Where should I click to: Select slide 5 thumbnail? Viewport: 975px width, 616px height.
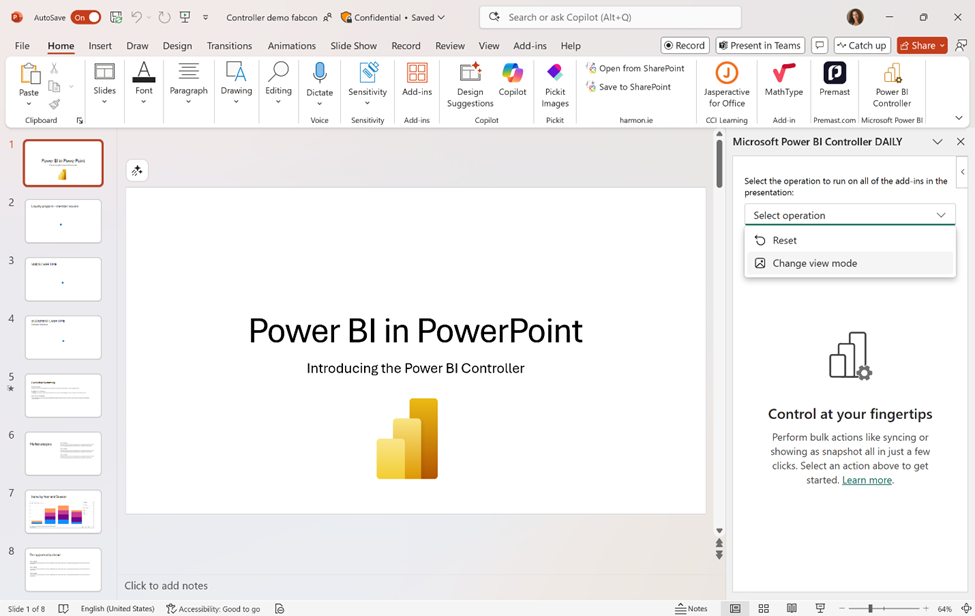point(62,395)
